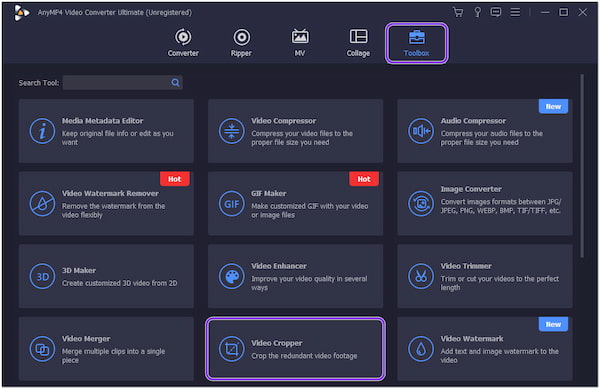This screenshot has width=600, height=389.
Task: Open Video Cropper title text
Action: click(x=277, y=343)
